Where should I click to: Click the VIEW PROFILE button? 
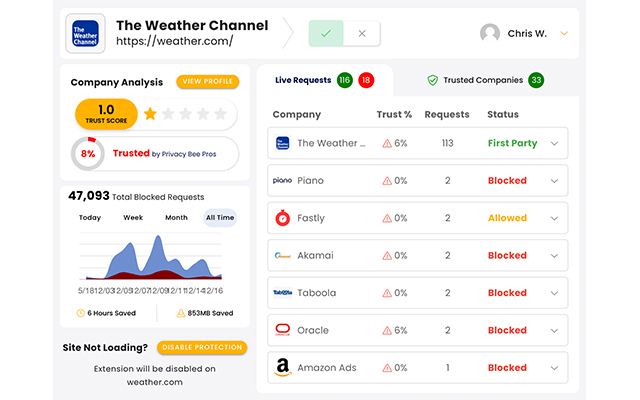pos(208,82)
